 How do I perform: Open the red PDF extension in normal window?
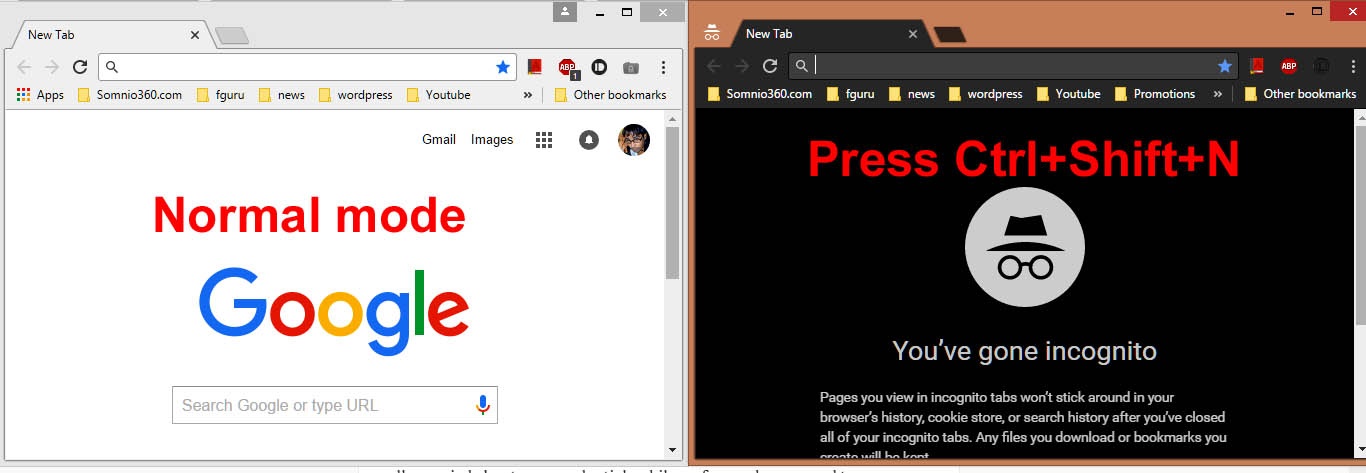tap(535, 67)
